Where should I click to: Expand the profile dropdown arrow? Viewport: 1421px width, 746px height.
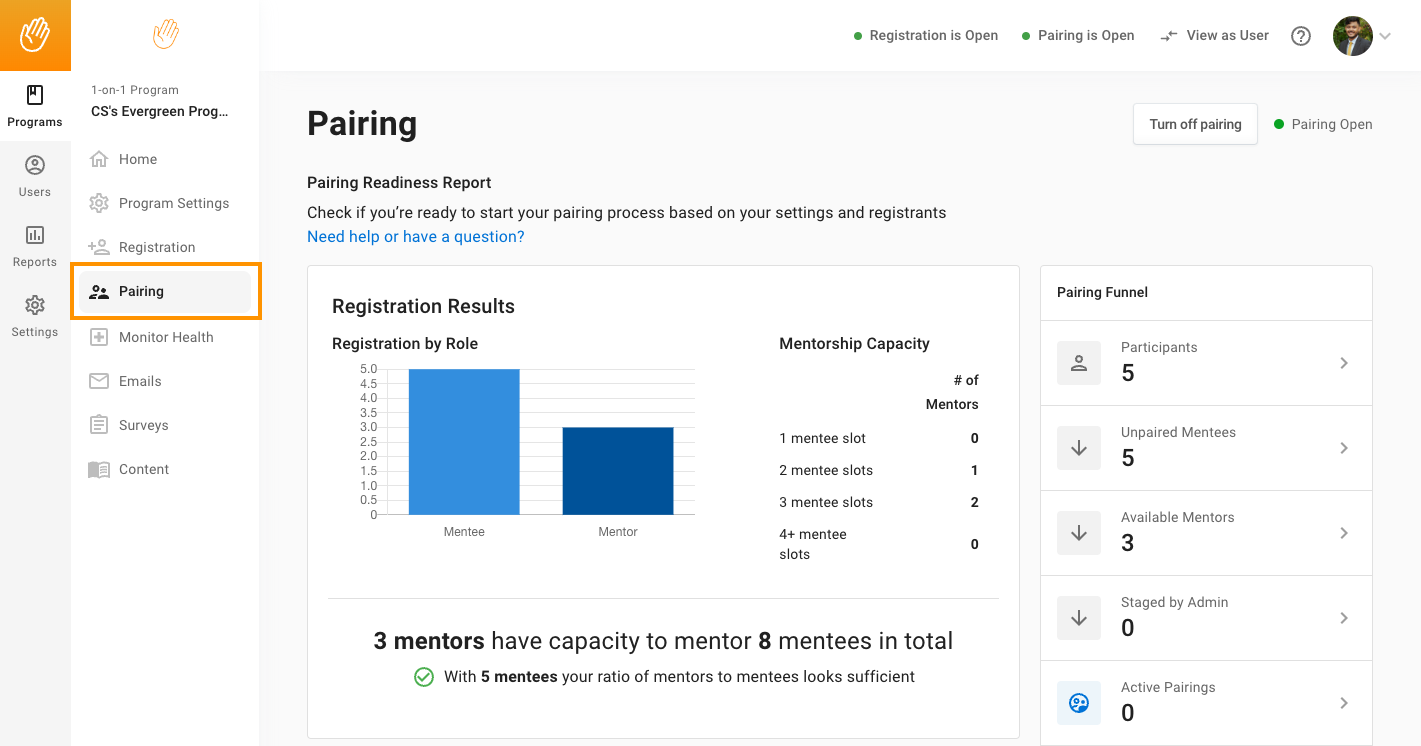click(x=1385, y=36)
